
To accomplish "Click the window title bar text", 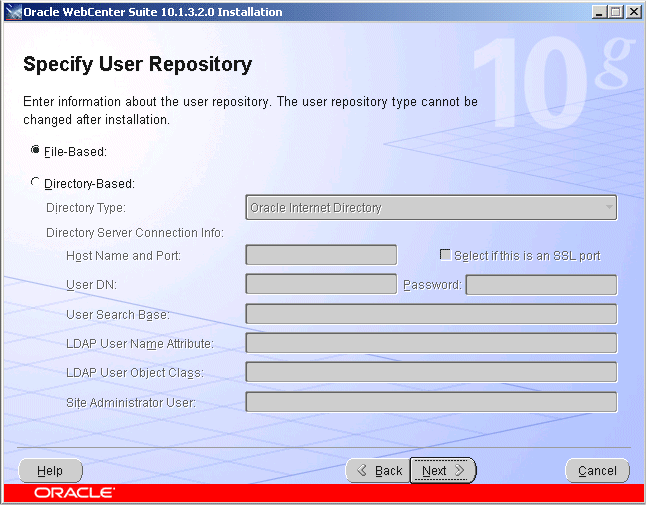I will [153, 12].
